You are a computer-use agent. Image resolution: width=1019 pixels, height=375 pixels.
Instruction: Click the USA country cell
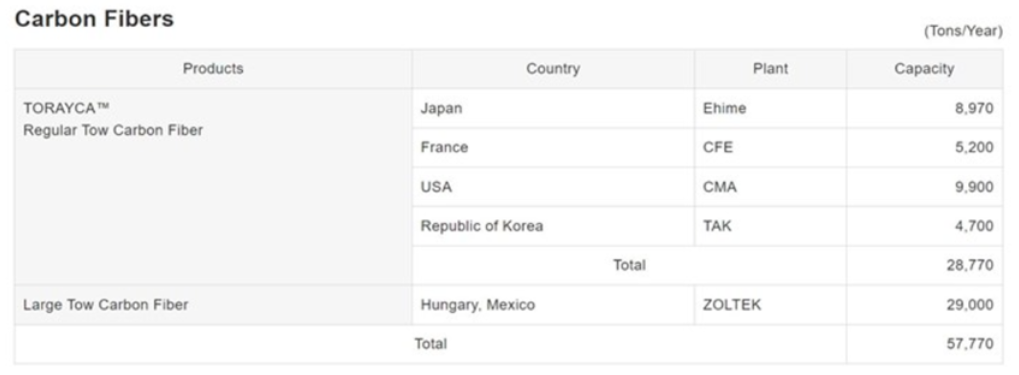tap(553, 187)
